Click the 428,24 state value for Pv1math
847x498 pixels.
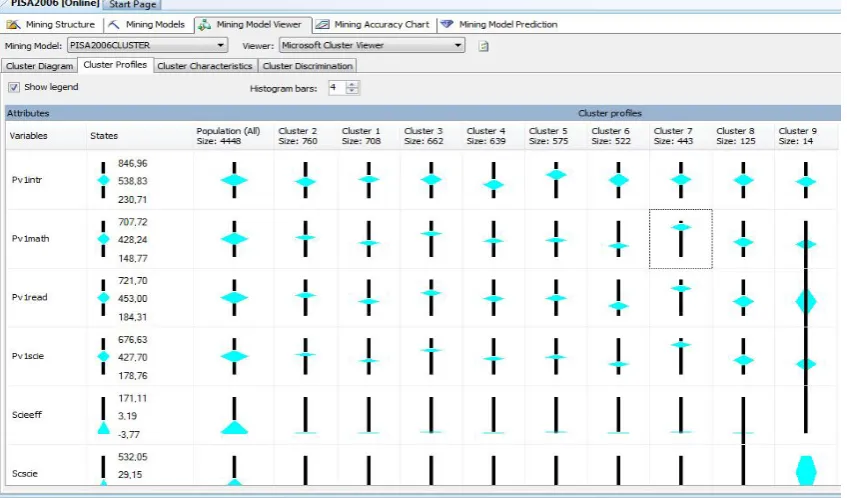[133, 239]
